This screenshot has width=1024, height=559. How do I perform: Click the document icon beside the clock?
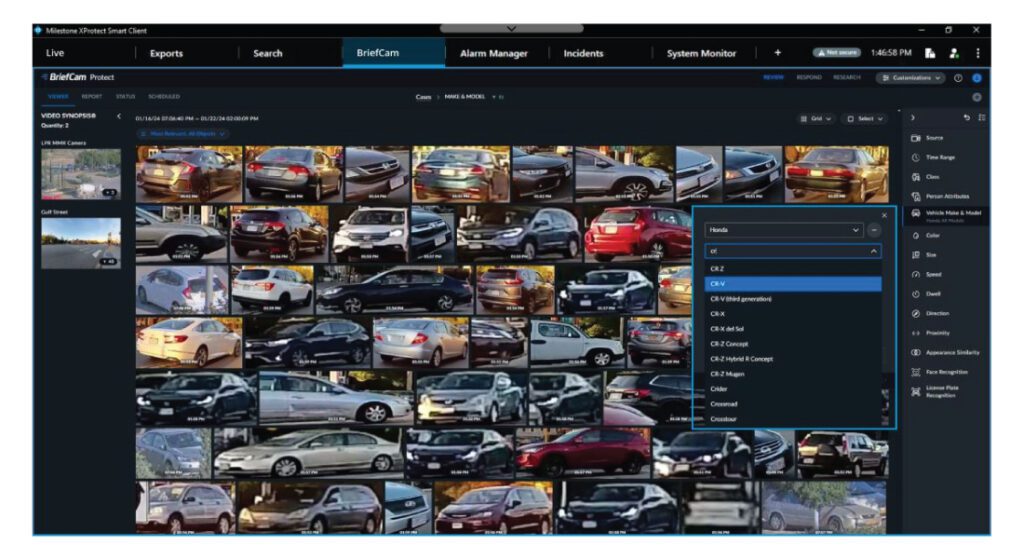pos(930,53)
